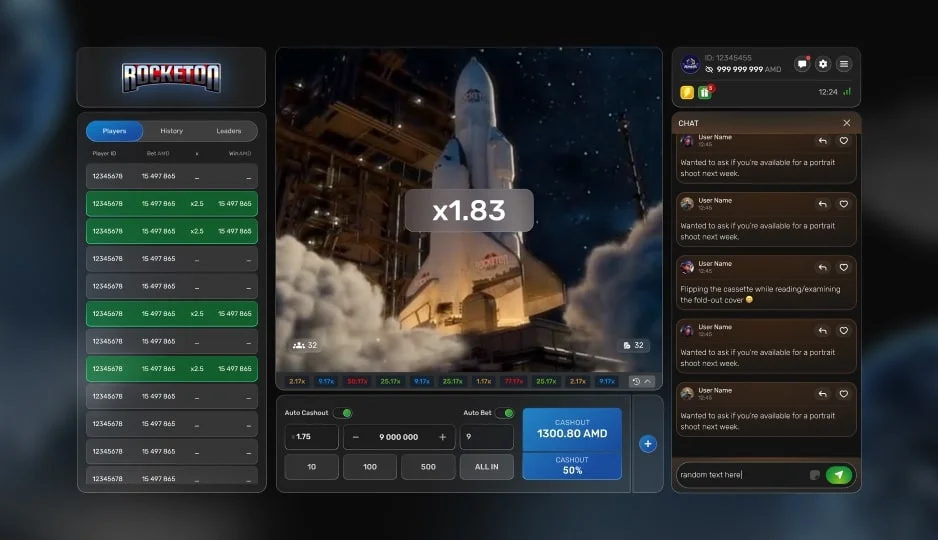Toggle the Auto Cashout switch
The image size is (938, 540).
(342, 413)
